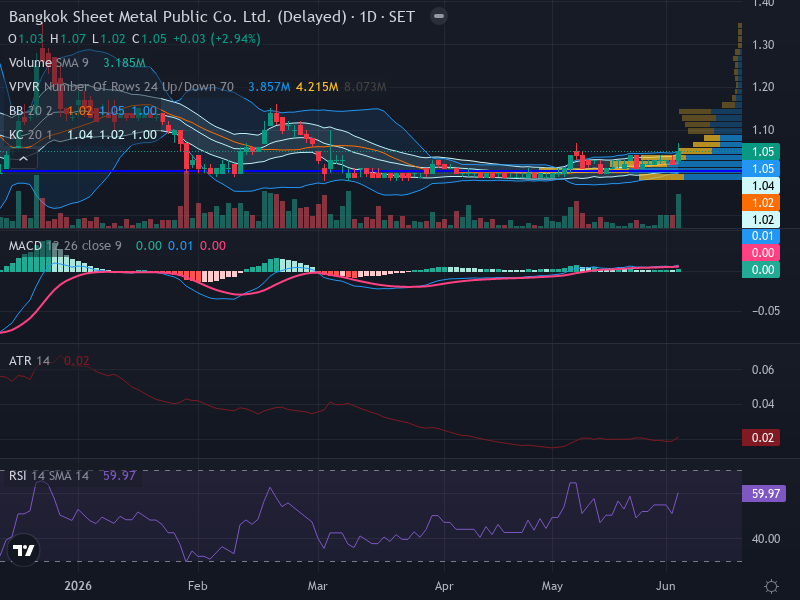Viewport: 800px width, 600px height.
Task: Click the May date on time axis
Action: [x=552, y=586]
